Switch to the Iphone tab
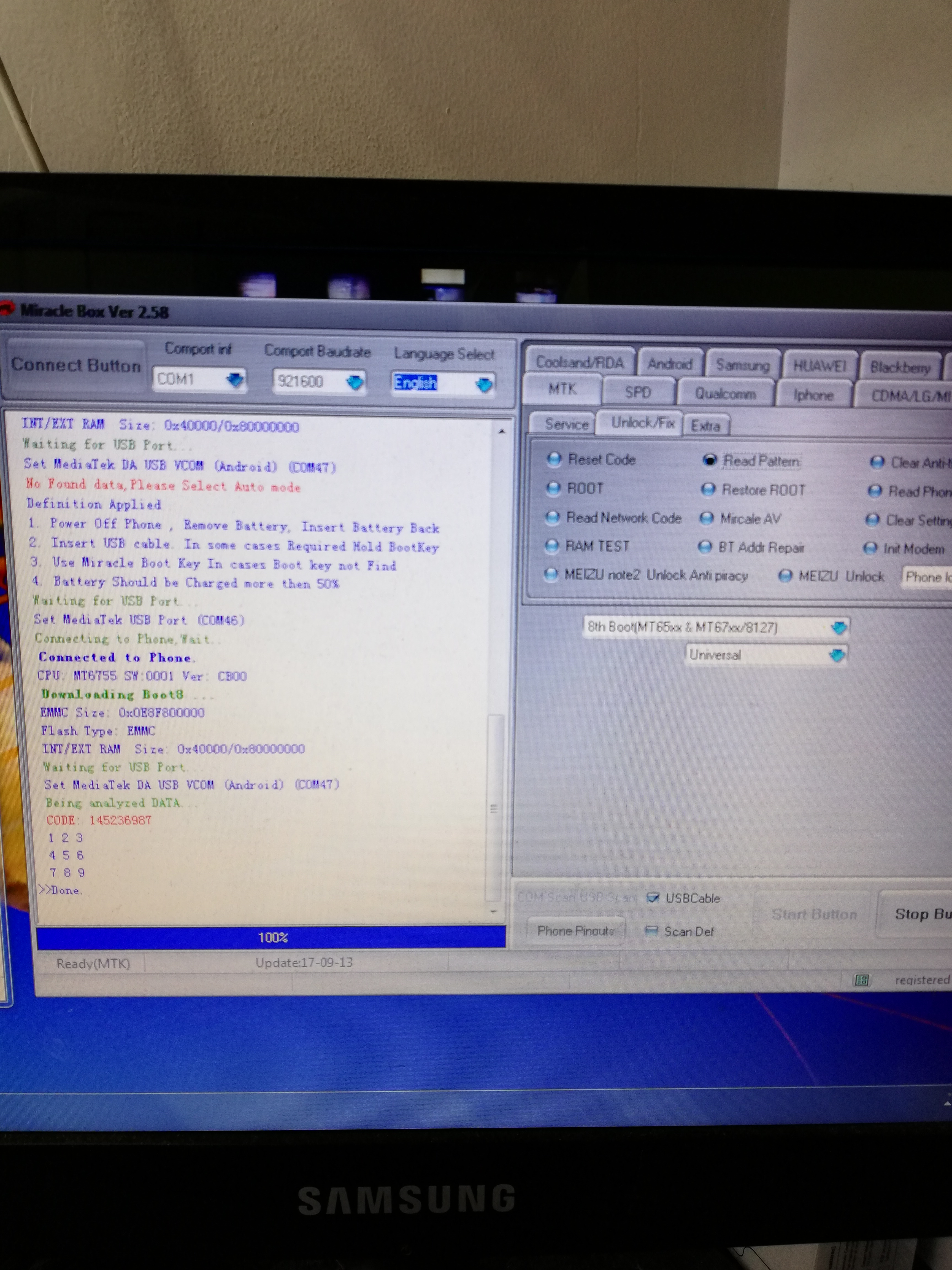This screenshot has width=952, height=1270. pos(813,395)
